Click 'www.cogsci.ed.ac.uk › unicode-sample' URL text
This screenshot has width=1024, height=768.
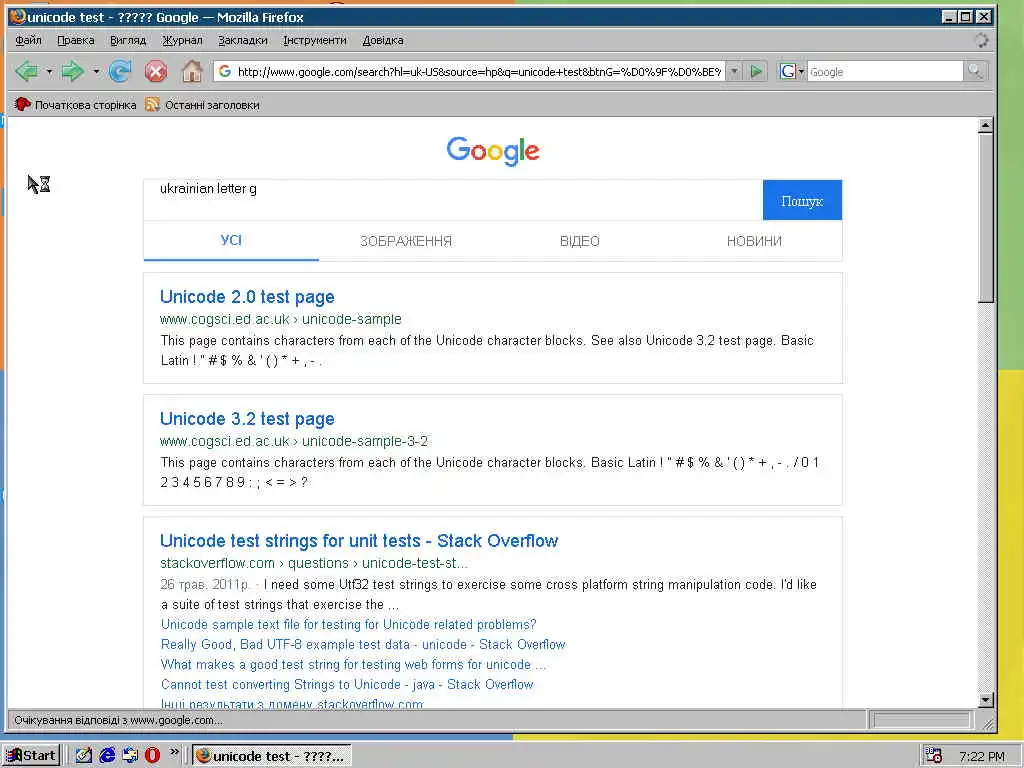pos(281,319)
